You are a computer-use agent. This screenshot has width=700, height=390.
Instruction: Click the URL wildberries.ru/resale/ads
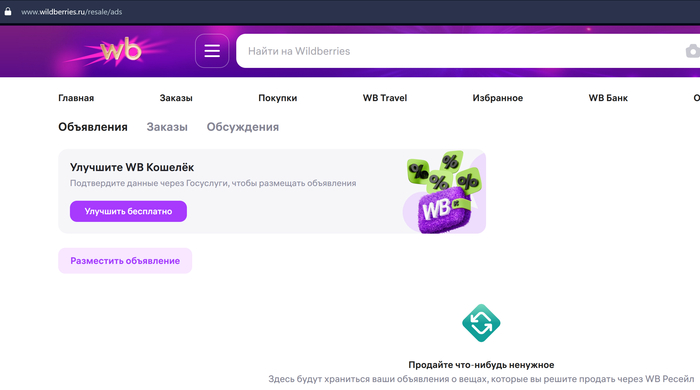click(x=71, y=12)
